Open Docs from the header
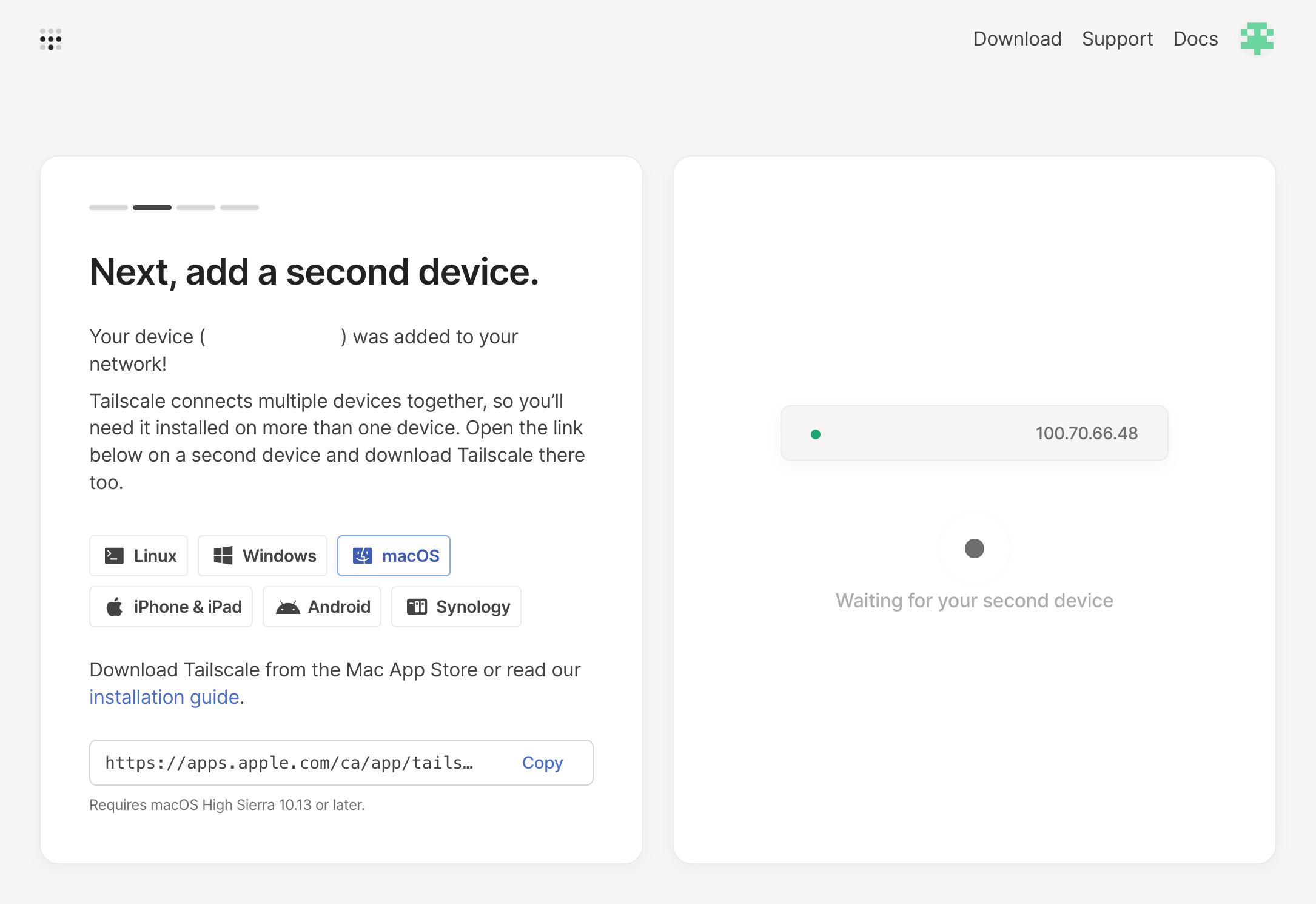This screenshot has height=904, width=1316. pos(1195,39)
